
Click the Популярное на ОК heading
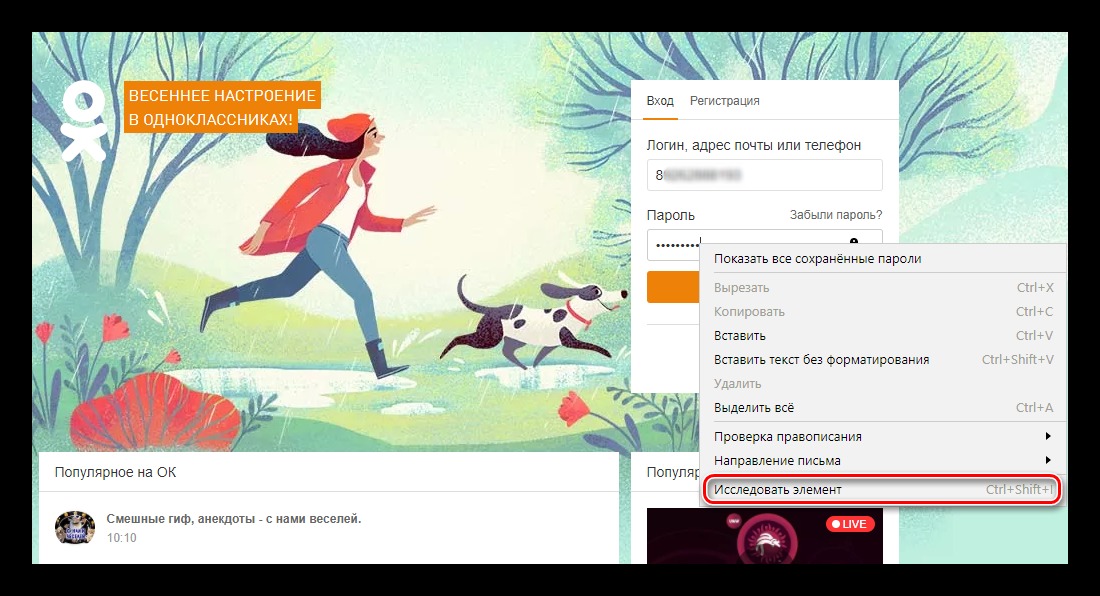[x=115, y=472]
